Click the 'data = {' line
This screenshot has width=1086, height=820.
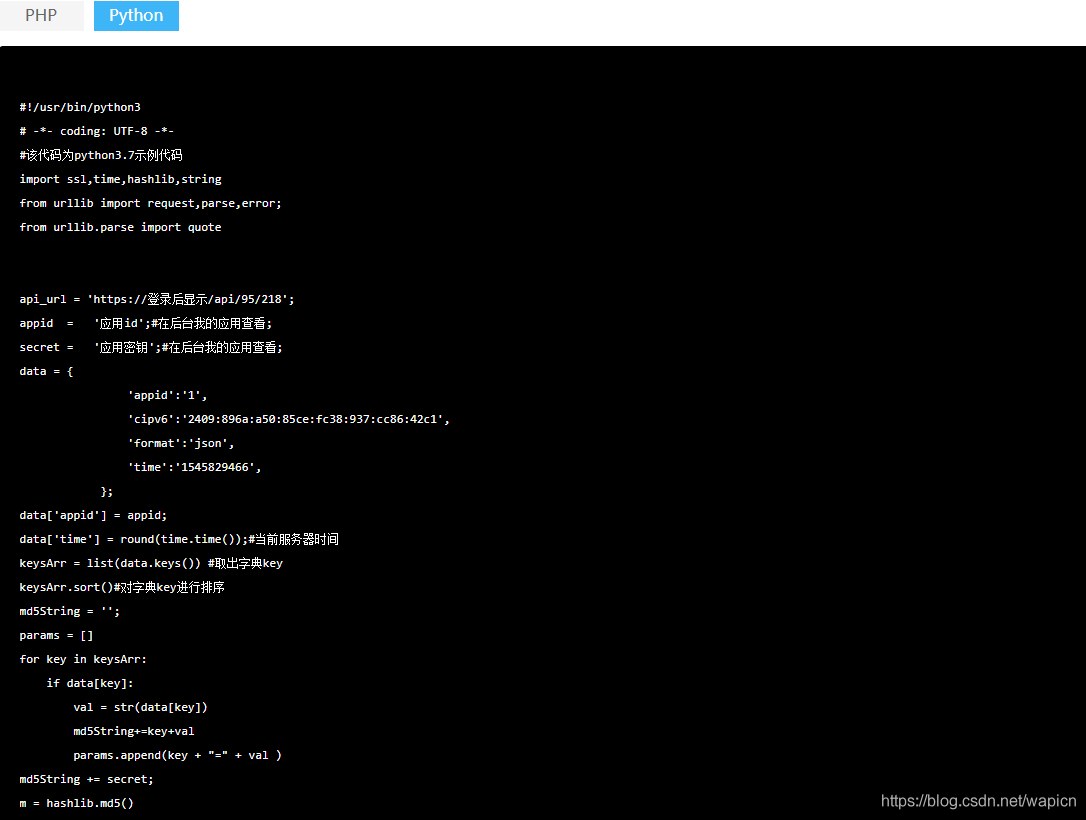pyautogui.click(x=46, y=371)
